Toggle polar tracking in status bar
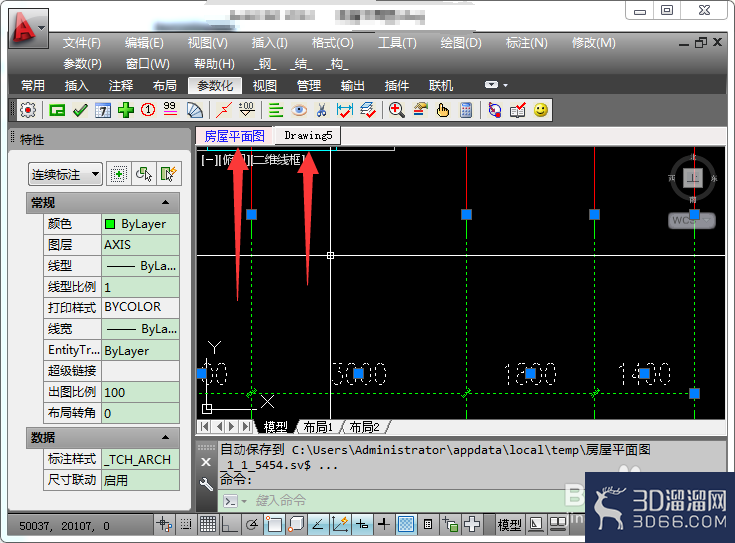 (252, 524)
